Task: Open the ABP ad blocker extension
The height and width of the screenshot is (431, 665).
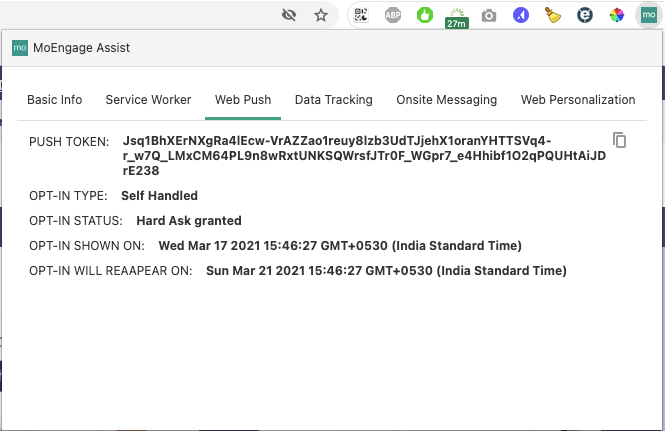Action: click(x=393, y=16)
